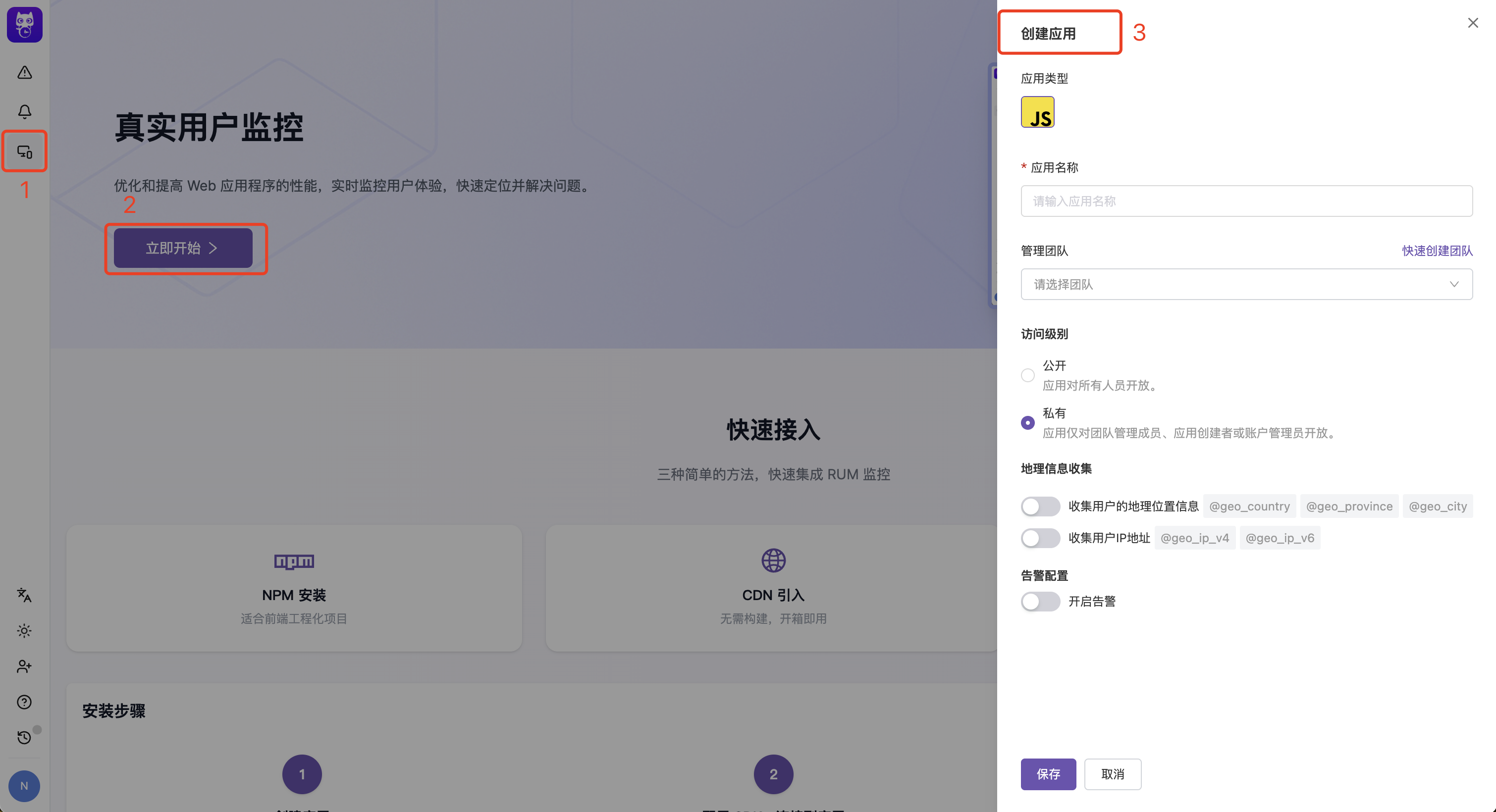The image size is (1496, 812).
Task: Click the quick create team link
Action: click(1437, 251)
